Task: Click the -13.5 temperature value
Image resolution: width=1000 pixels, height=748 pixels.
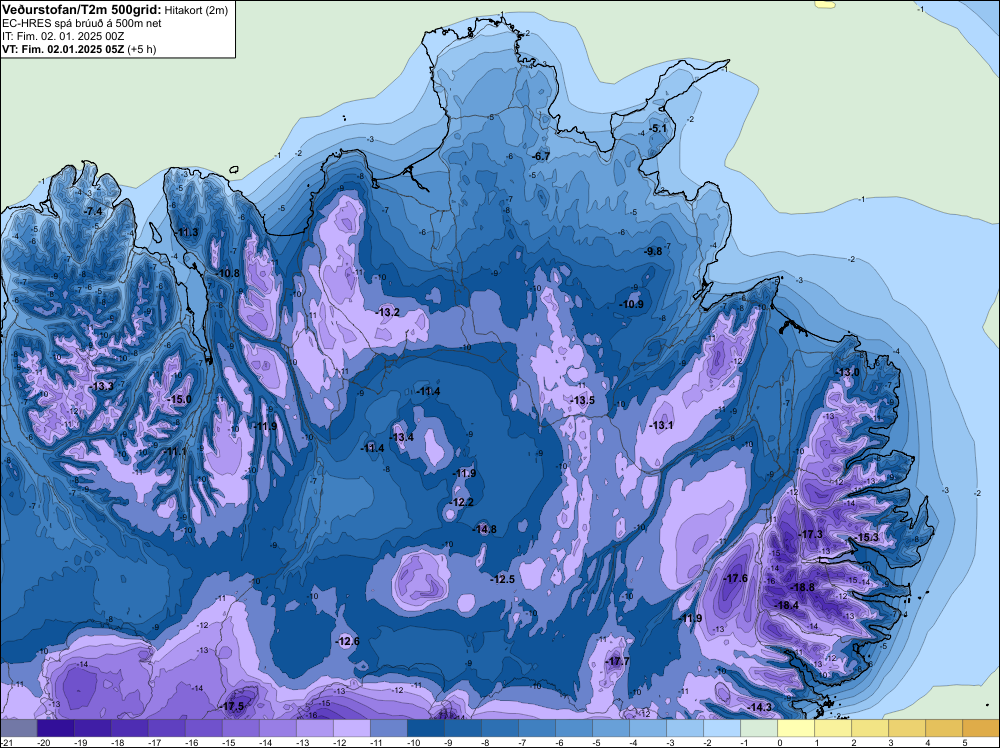Action: 582,400
